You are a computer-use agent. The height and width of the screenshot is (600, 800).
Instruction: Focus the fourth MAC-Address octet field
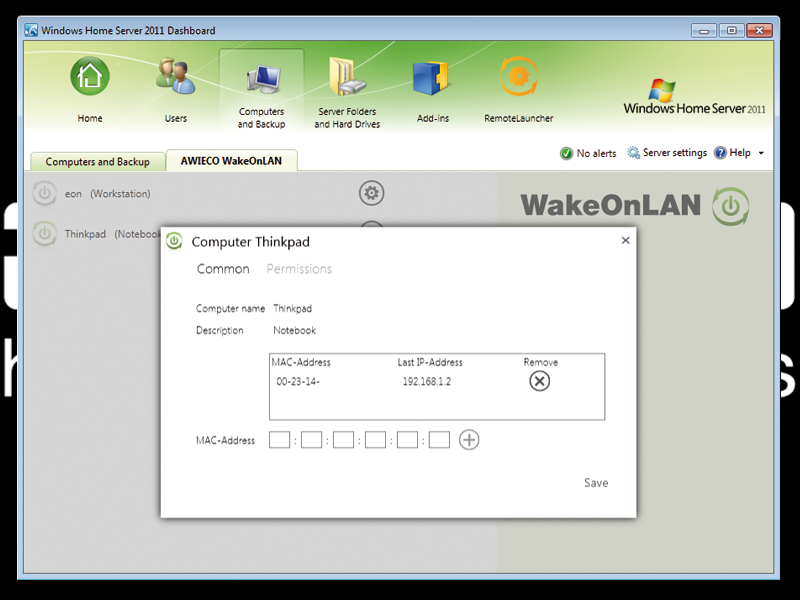[x=375, y=440]
